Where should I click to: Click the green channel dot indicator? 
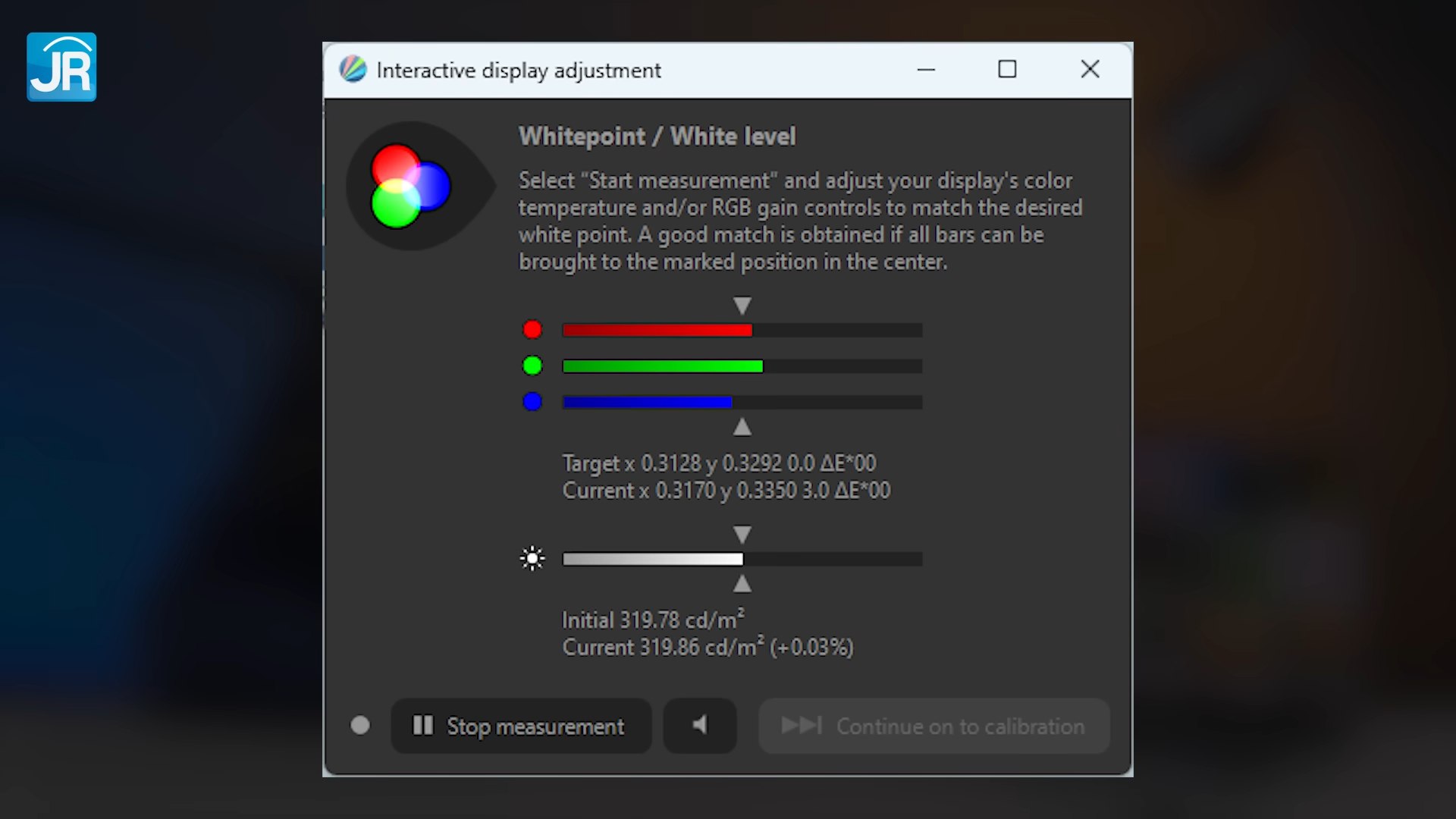coord(532,366)
